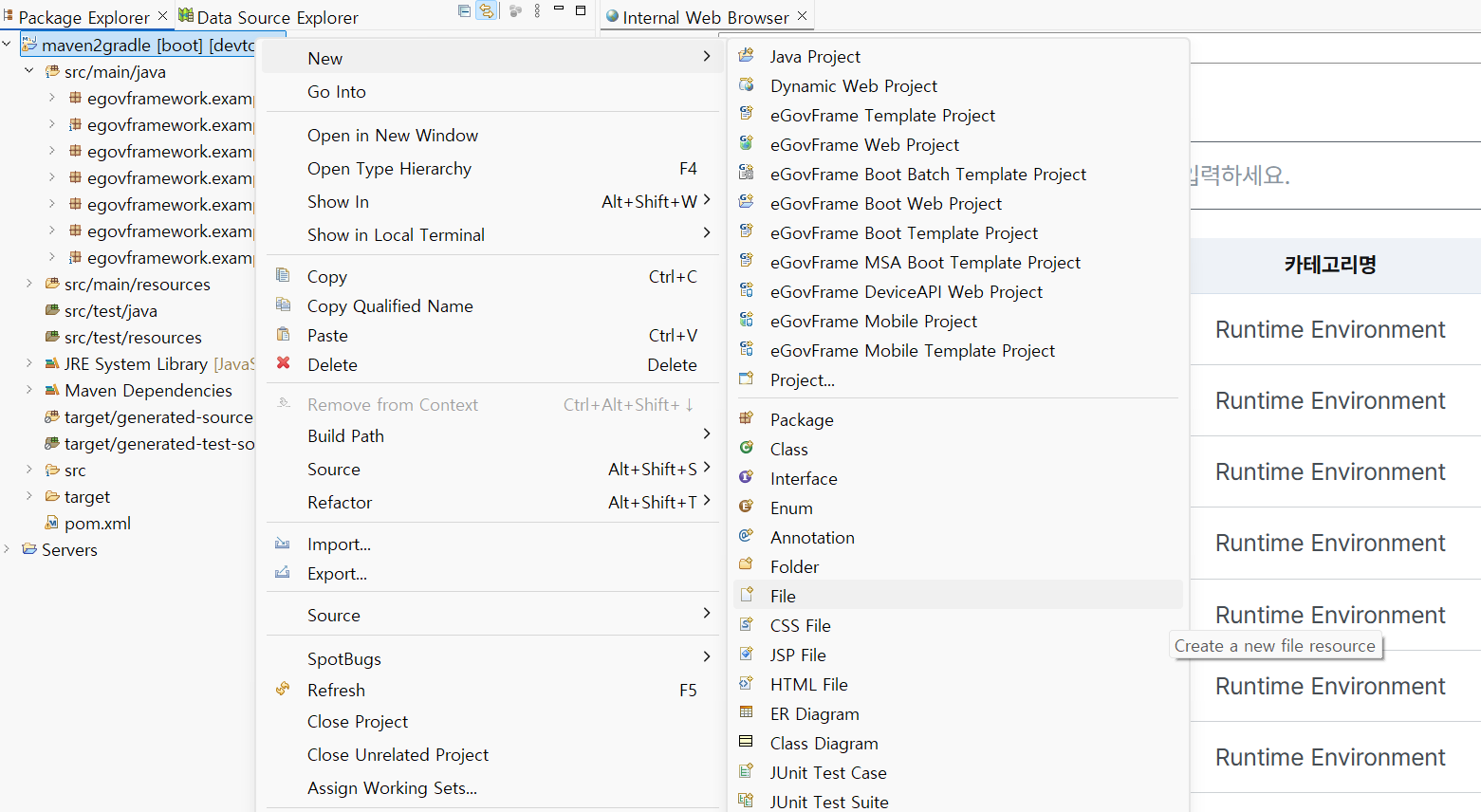
Task: Expand the src/main/resources folder node
Action: (x=29, y=284)
